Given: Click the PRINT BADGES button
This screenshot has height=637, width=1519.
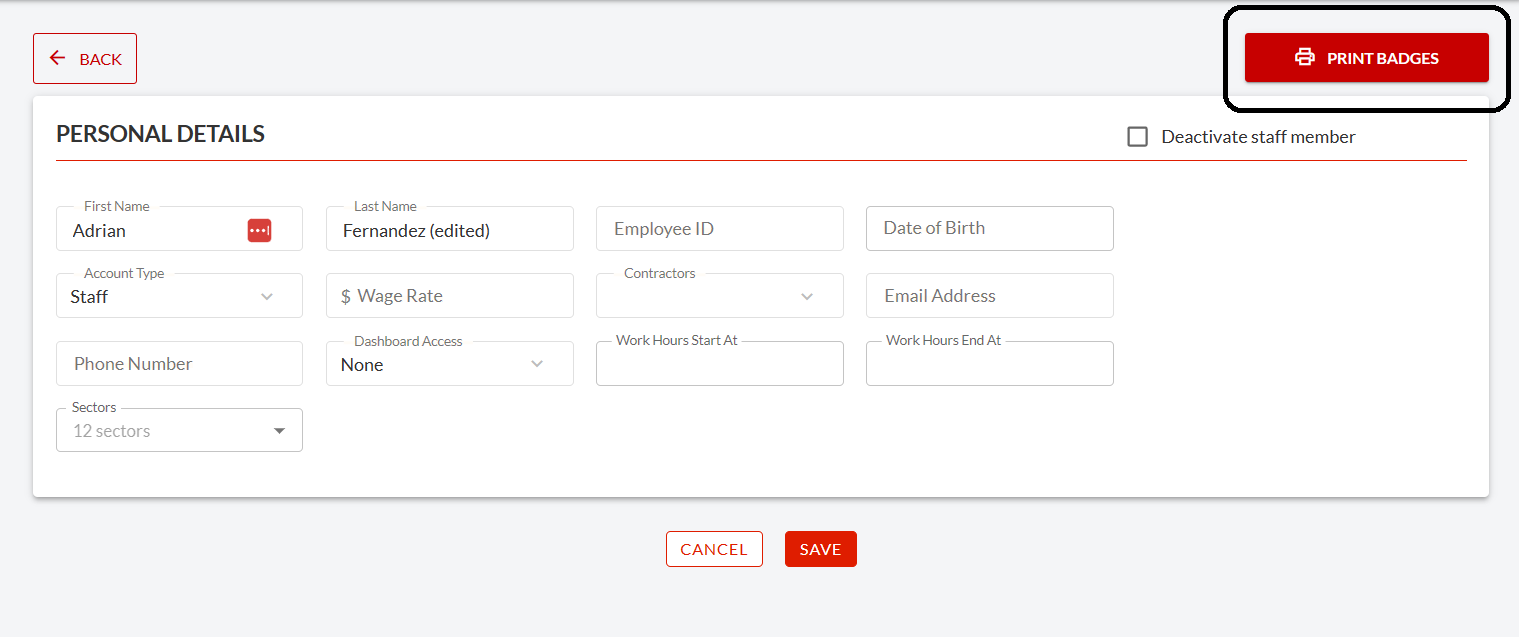Looking at the screenshot, I should tap(1366, 57).
